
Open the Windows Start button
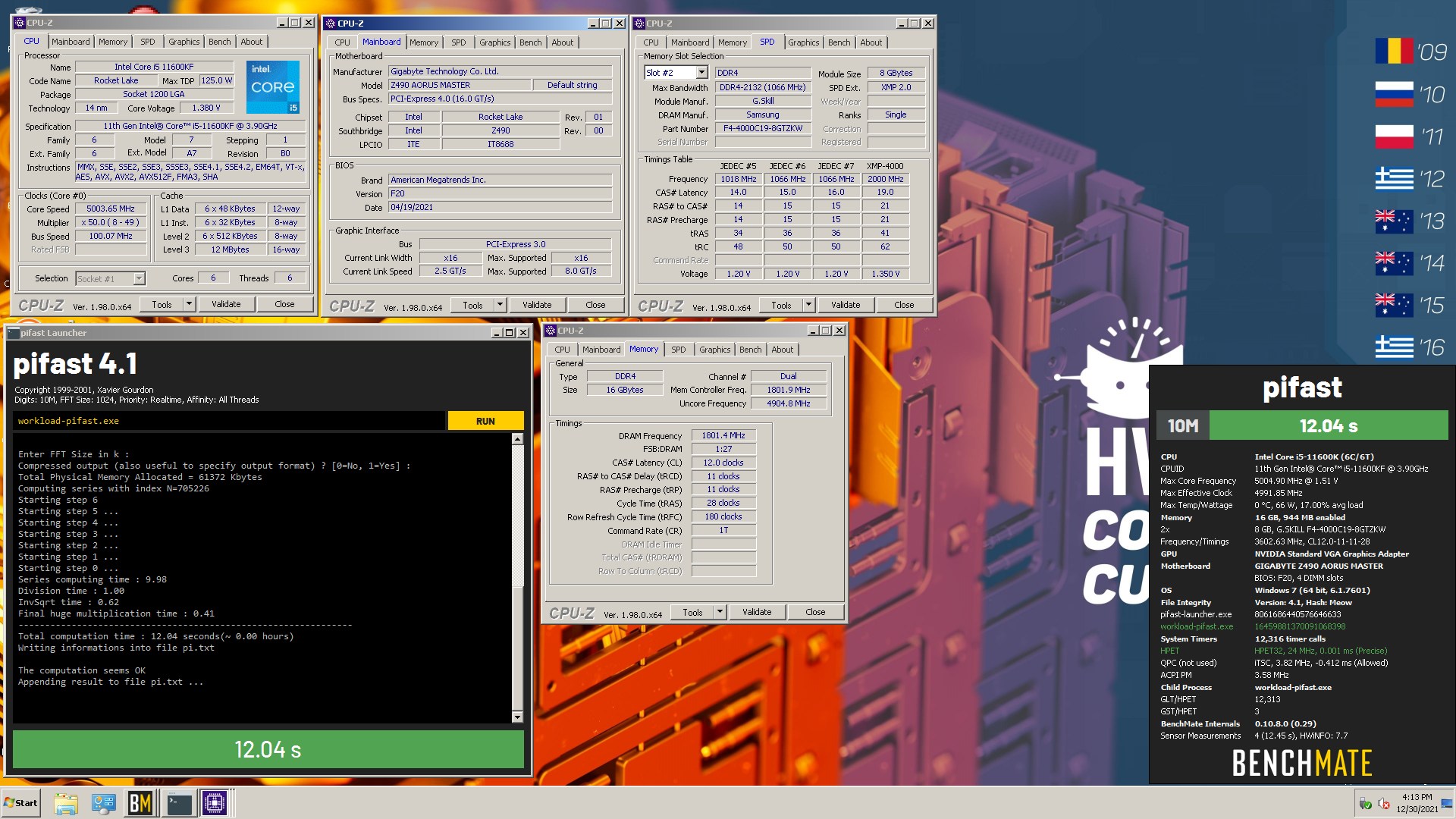(21, 803)
